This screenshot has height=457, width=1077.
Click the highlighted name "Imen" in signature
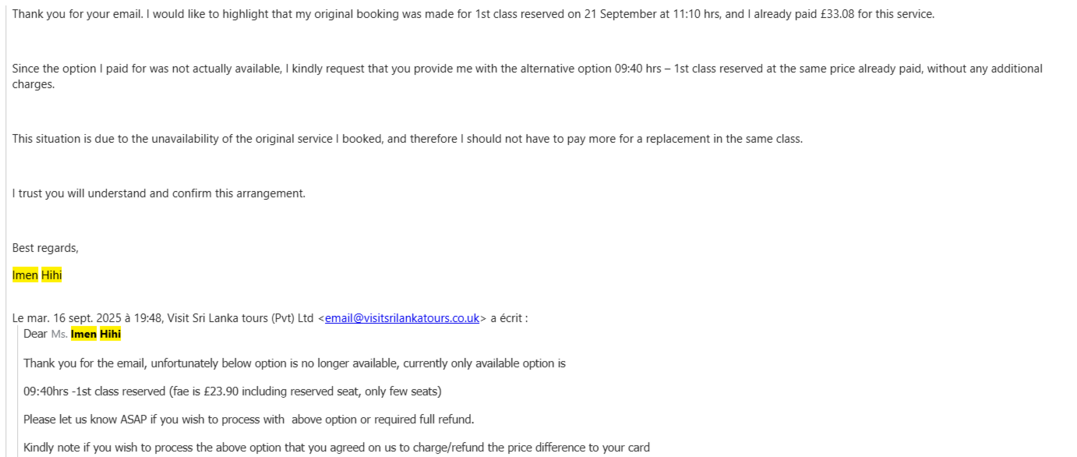click(x=24, y=275)
